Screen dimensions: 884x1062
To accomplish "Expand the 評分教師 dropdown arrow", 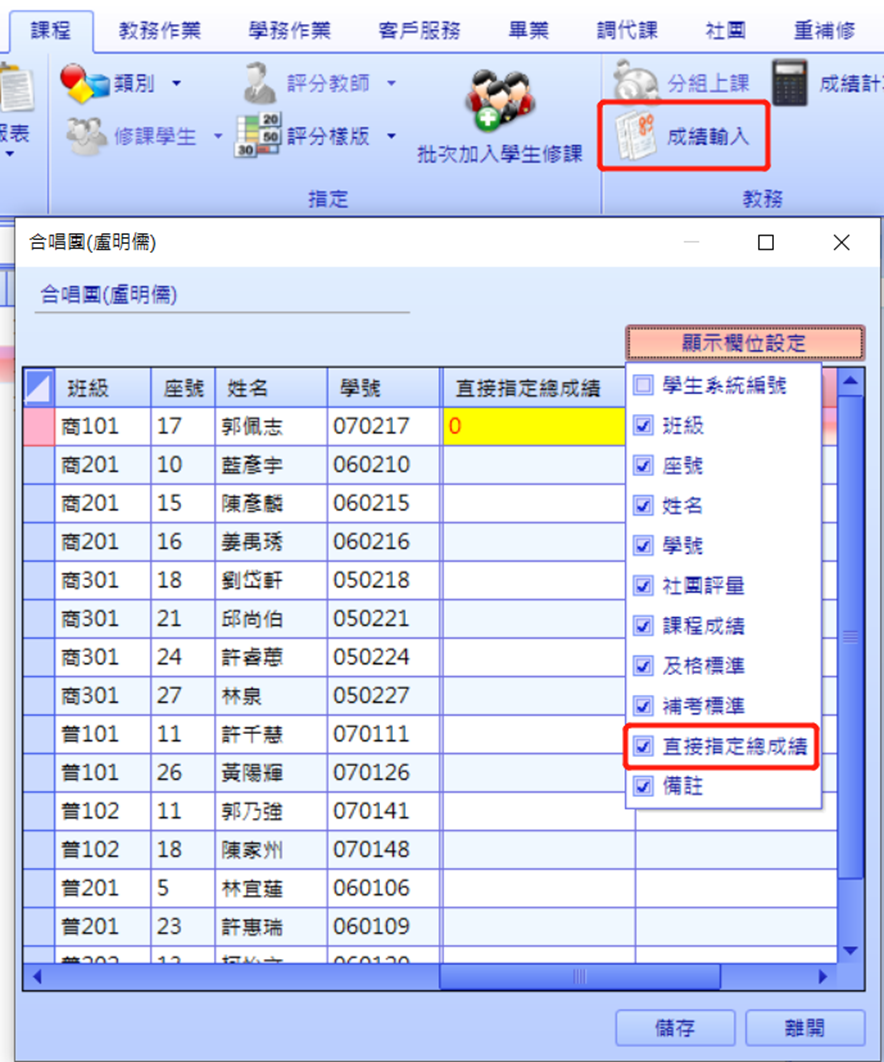I will tap(392, 83).
